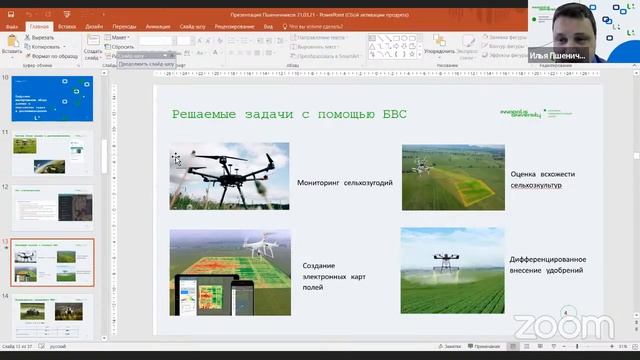
Task: Open the Переходы tab
Action: coord(124,27)
